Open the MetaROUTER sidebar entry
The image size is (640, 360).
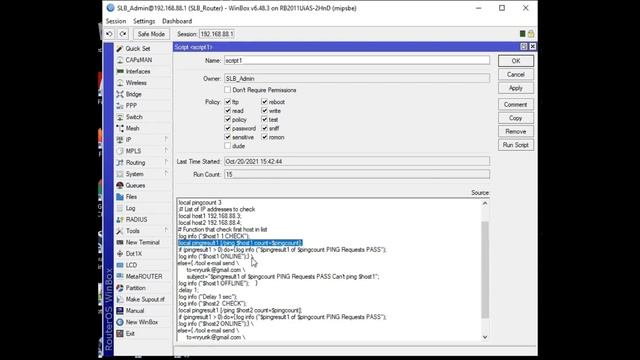point(144,277)
